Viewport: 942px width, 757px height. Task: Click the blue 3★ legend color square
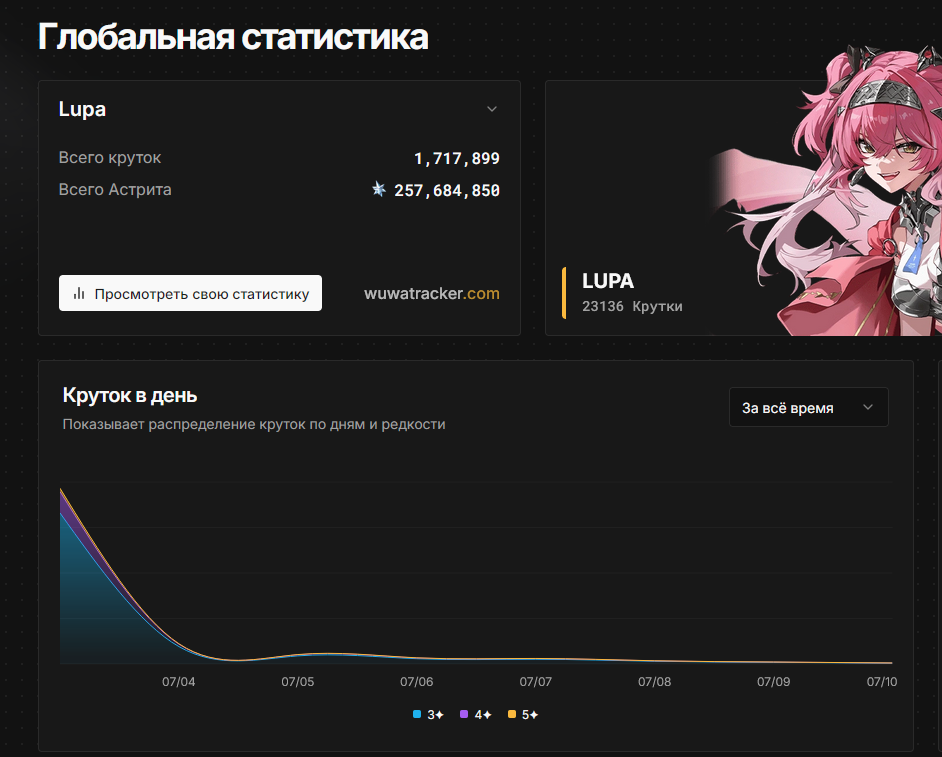coord(417,714)
